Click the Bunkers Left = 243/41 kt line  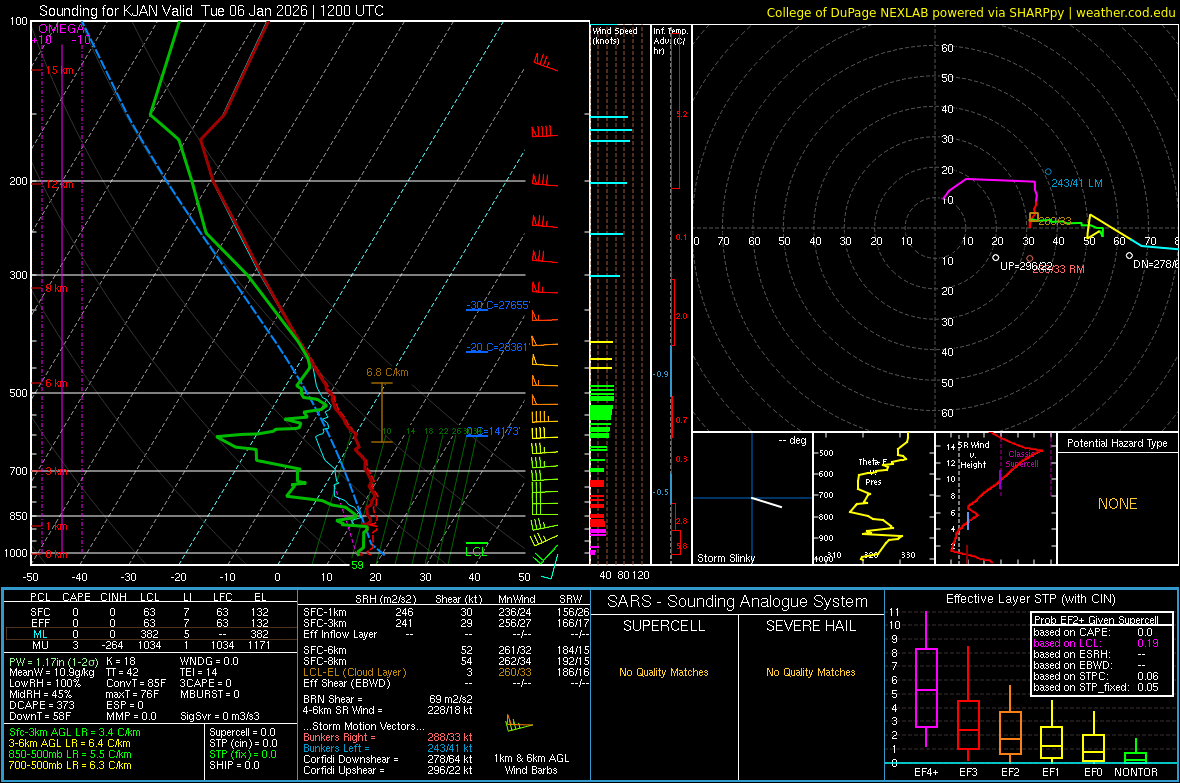tap(387, 748)
